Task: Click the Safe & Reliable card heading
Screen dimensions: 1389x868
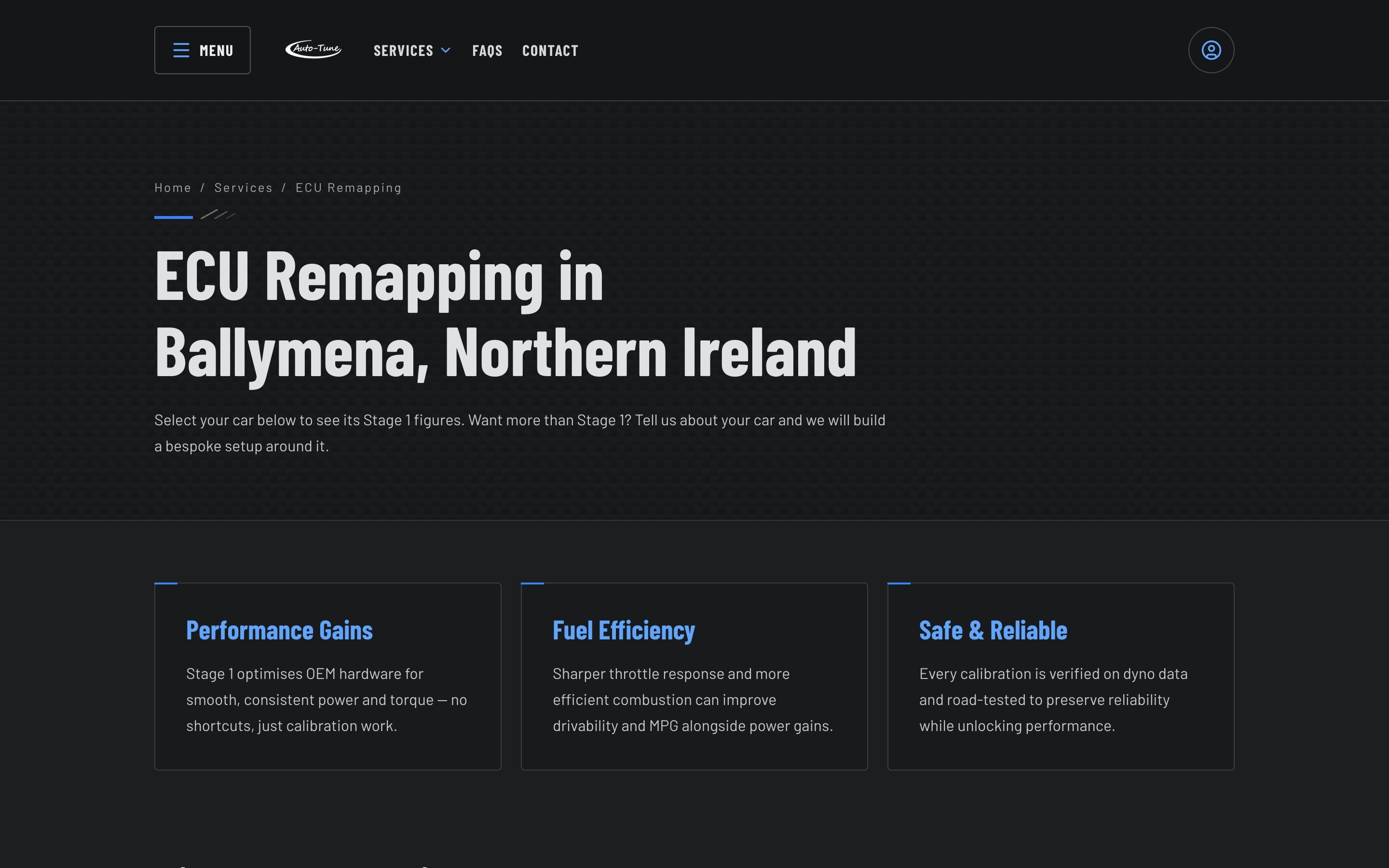Action: click(993, 630)
